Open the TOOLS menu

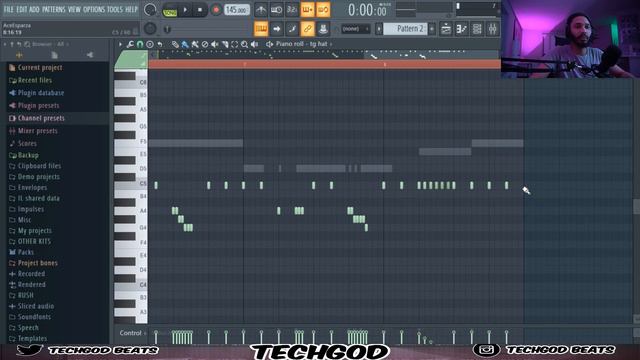point(115,9)
